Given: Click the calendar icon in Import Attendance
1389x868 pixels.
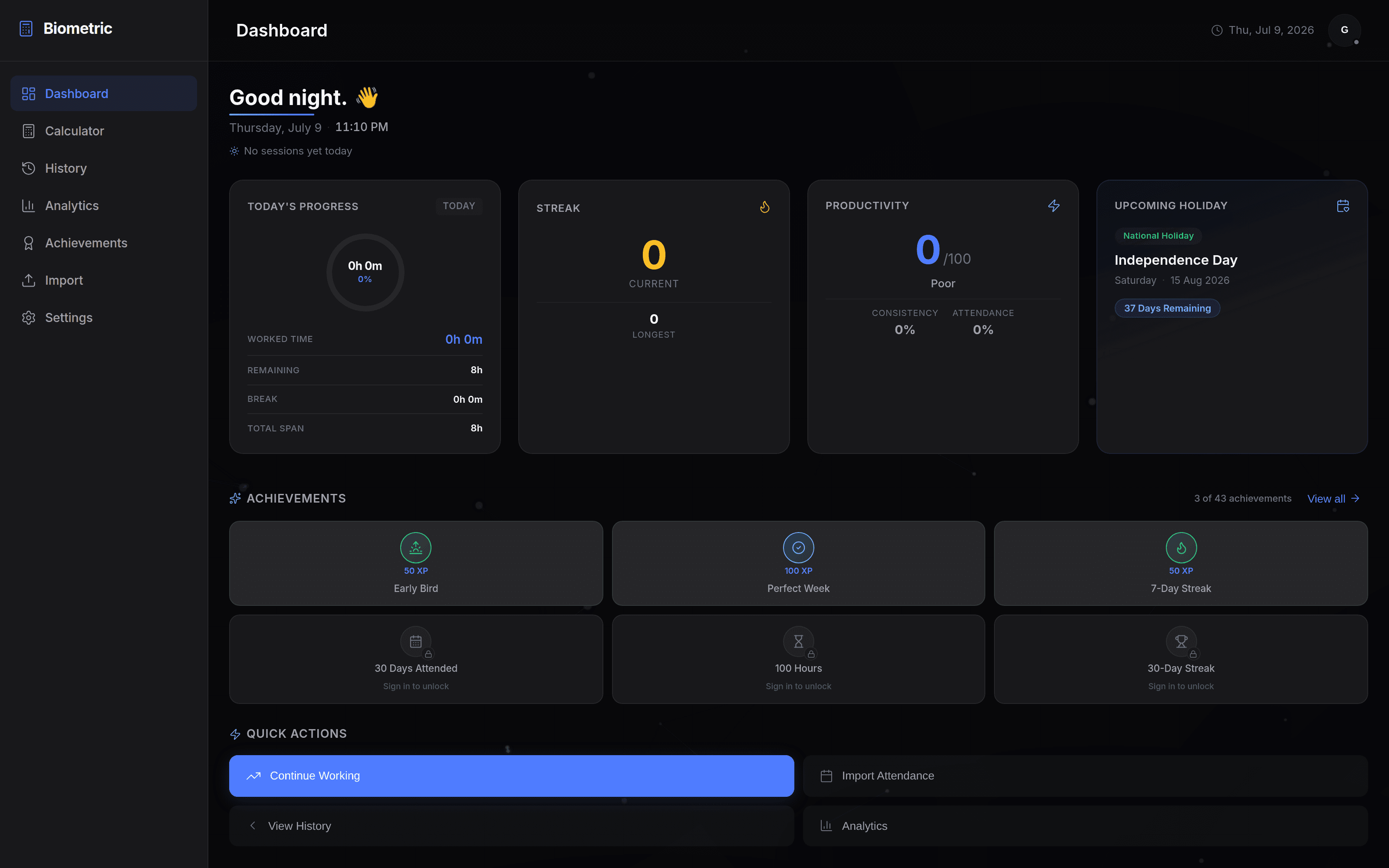Looking at the screenshot, I should click(x=826, y=776).
